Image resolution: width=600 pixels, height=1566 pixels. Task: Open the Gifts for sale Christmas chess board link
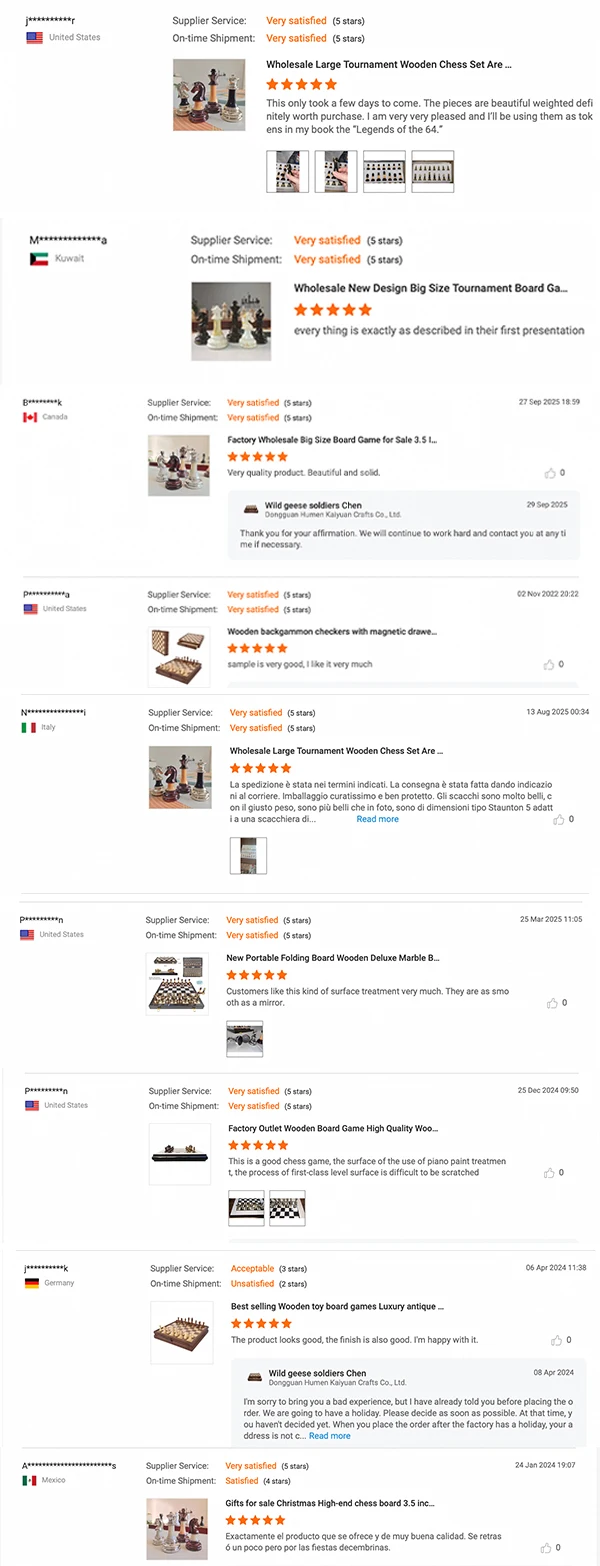(330, 1502)
